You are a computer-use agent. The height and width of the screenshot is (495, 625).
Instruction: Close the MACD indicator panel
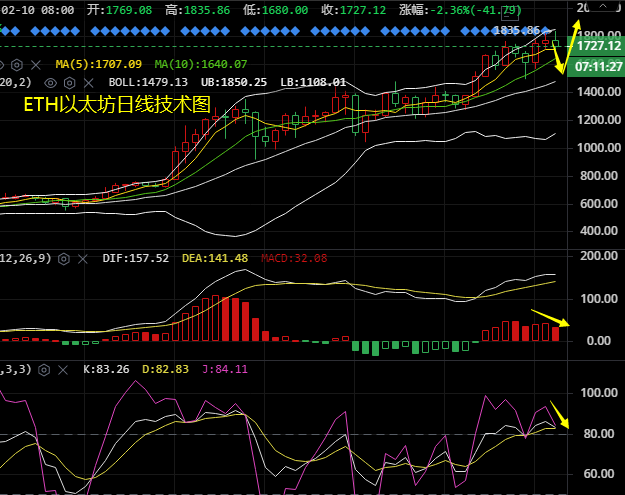click(x=83, y=258)
